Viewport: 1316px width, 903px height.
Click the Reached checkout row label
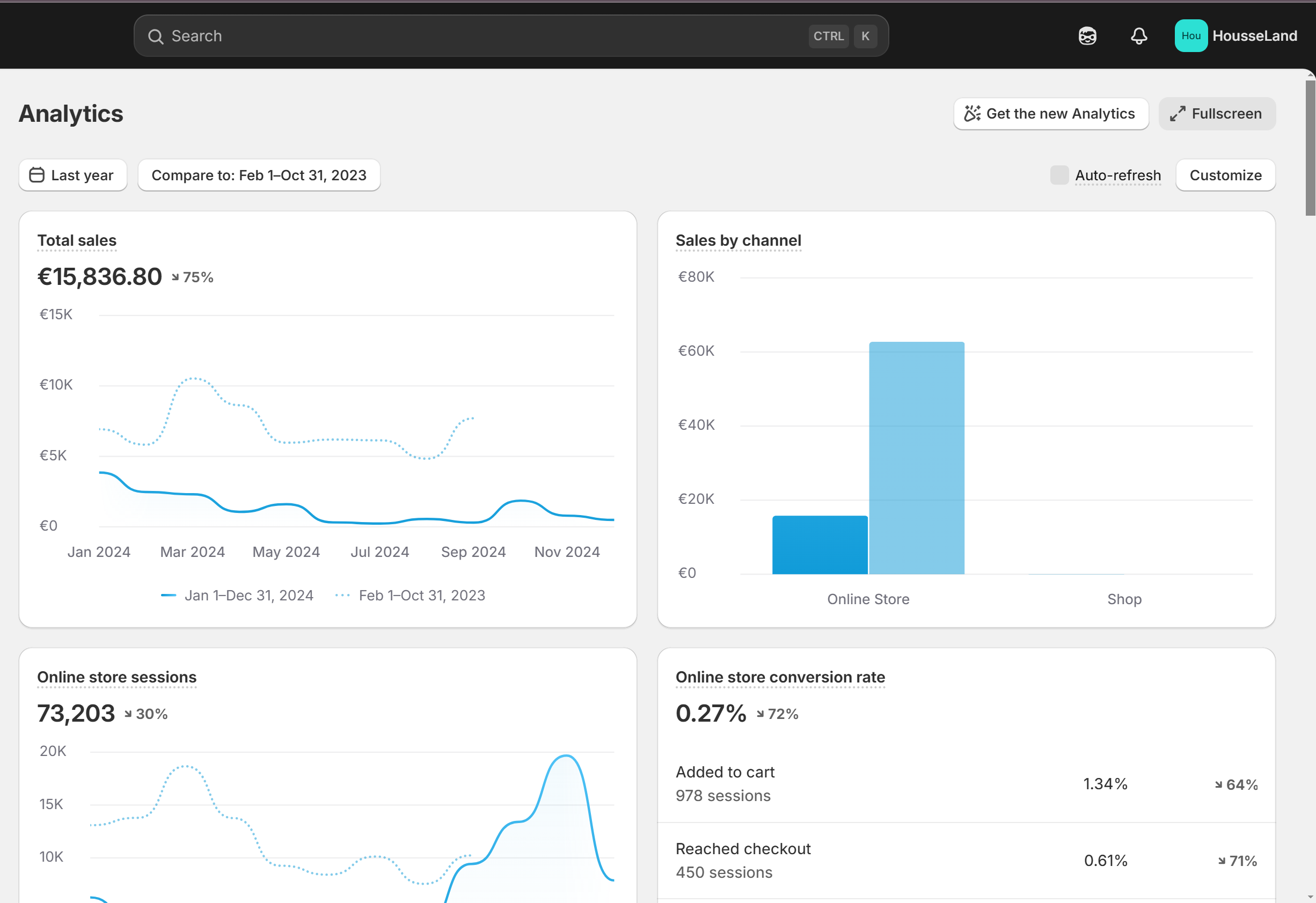pyautogui.click(x=743, y=849)
